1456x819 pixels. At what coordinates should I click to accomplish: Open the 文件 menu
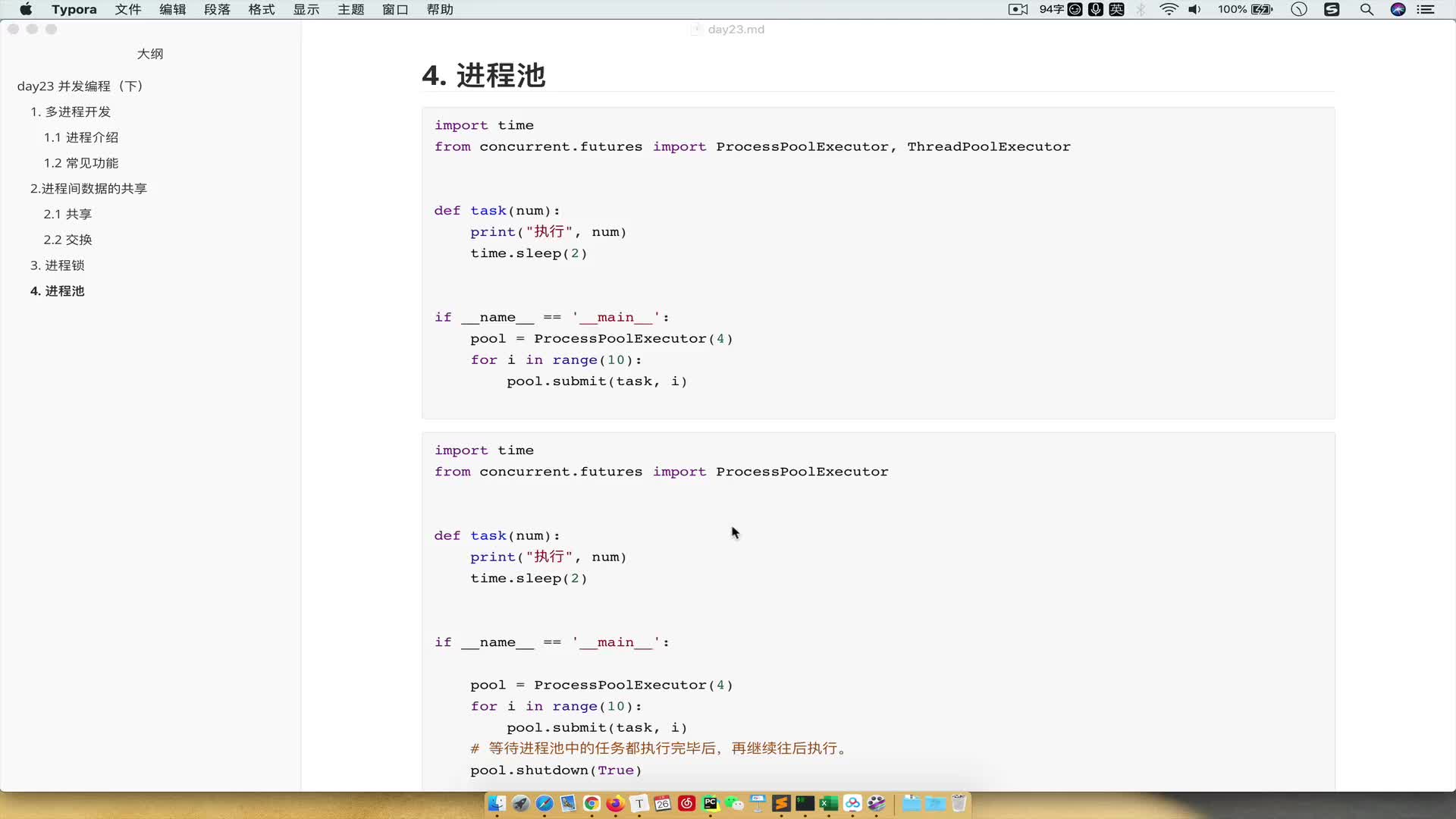[x=128, y=9]
